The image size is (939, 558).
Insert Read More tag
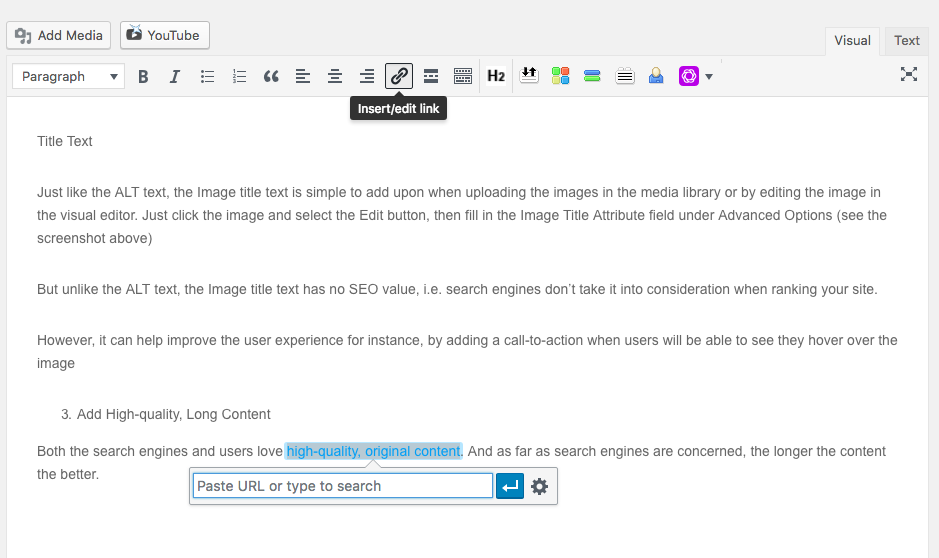(x=431, y=77)
